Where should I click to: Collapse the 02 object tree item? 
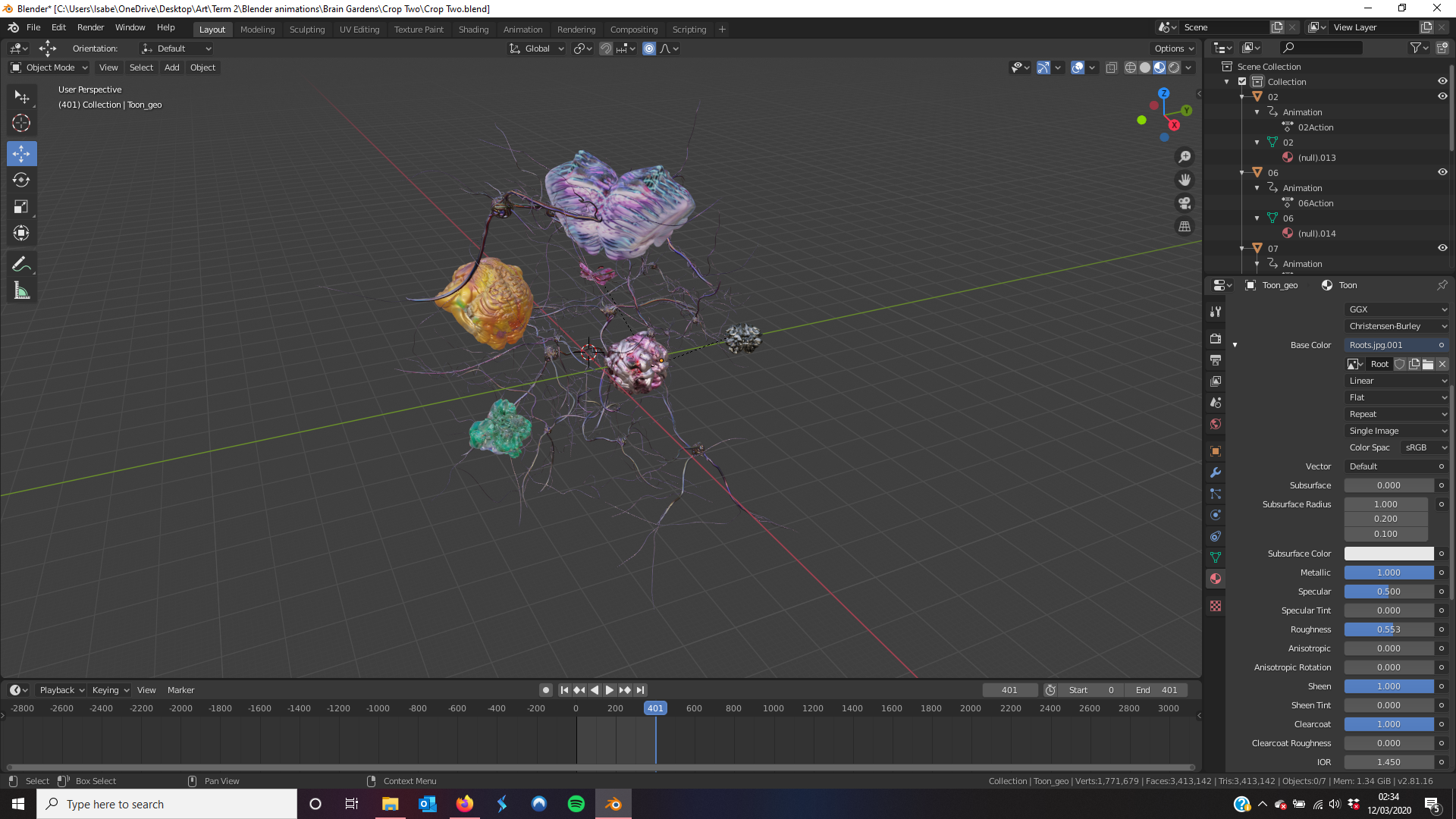point(1241,97)
